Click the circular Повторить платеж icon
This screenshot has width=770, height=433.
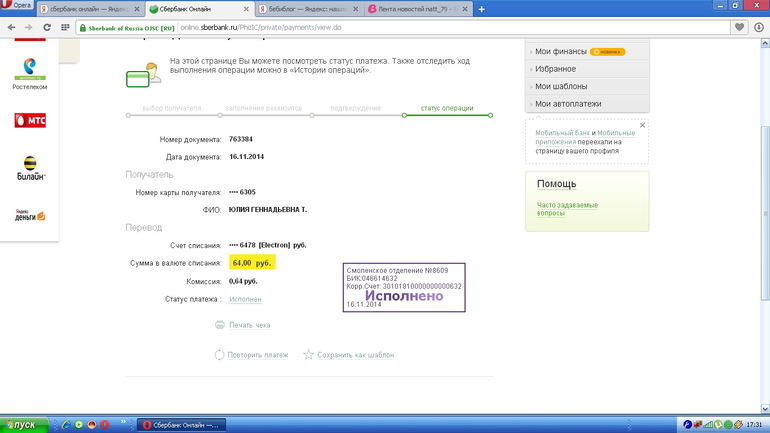(220, 355)
